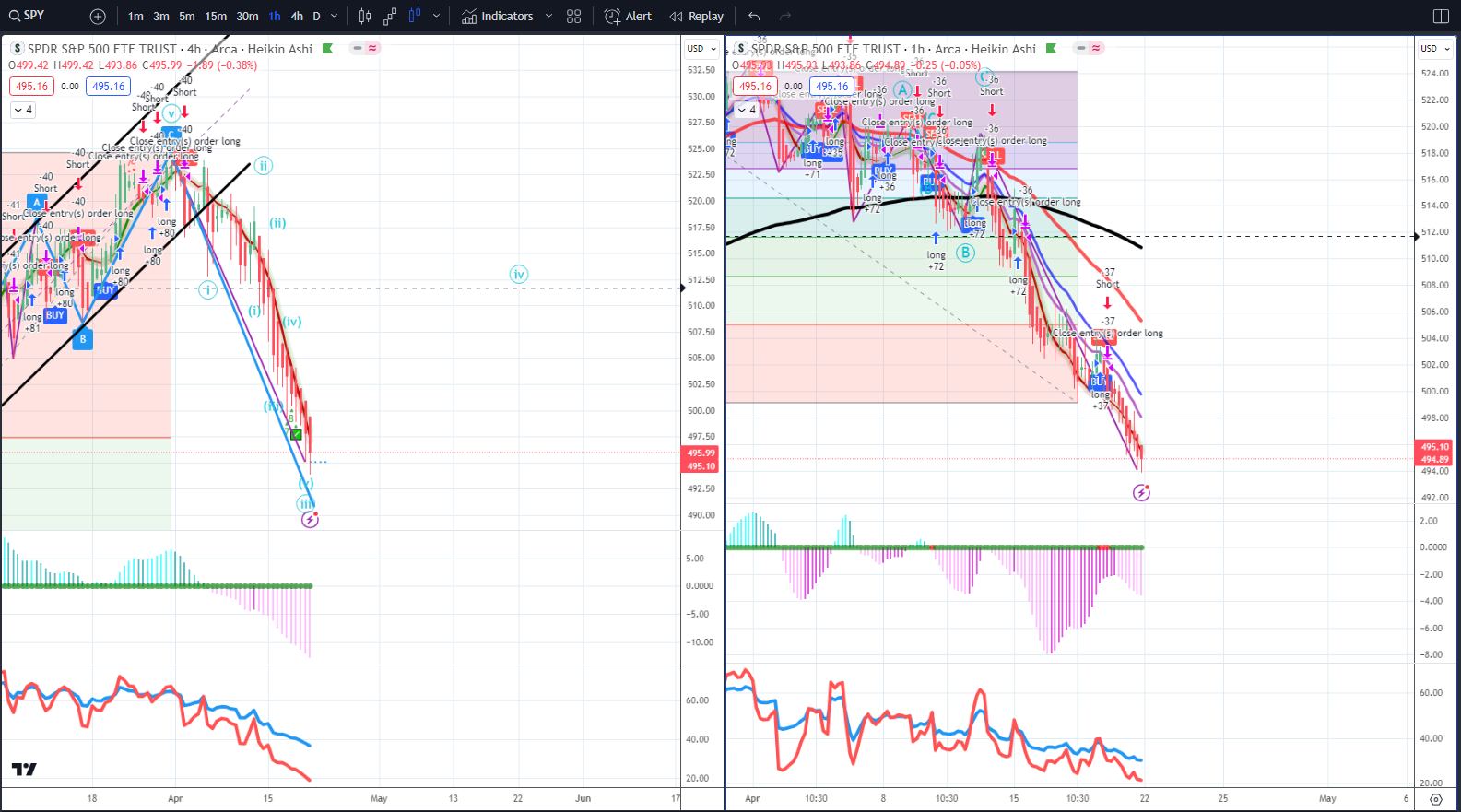Click the blue buy price 495.16 on 4h chart
Image resolution: width=1461 pixels, height=812 pixels.
109,87
